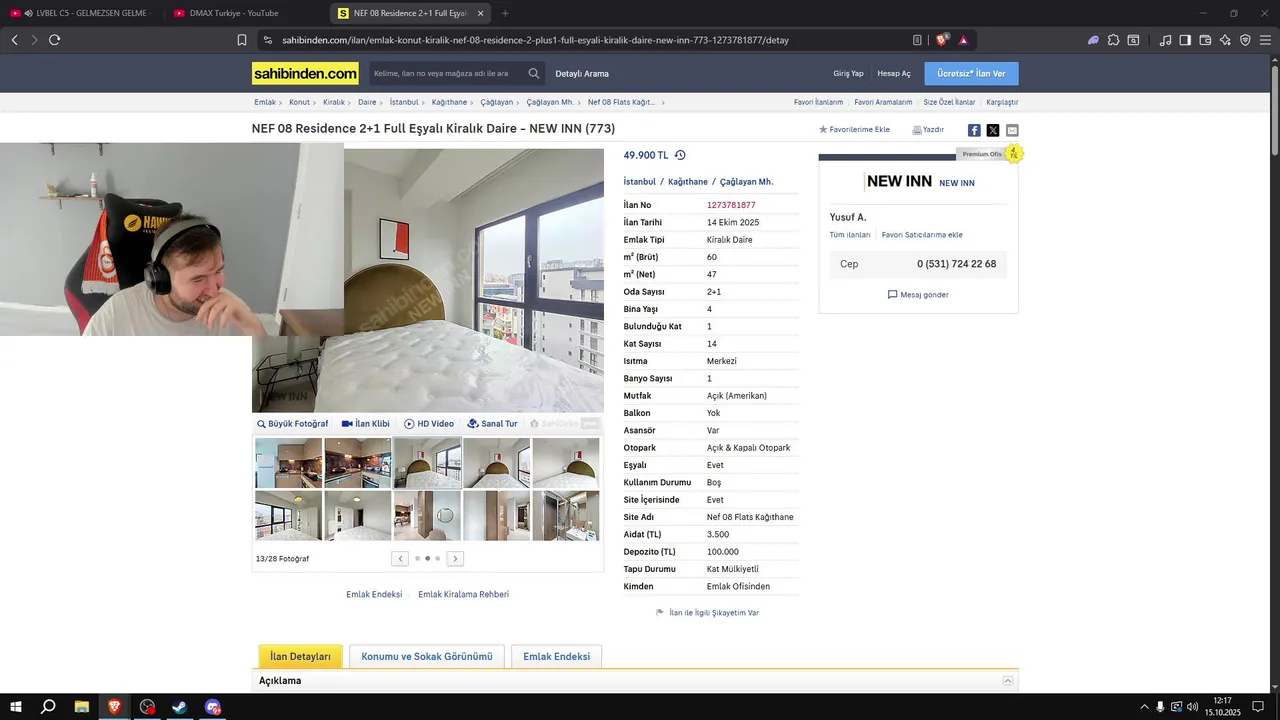The image size is (1280, 720).
Task: Share listing by email envelope icon
Action: (1012, 130)
